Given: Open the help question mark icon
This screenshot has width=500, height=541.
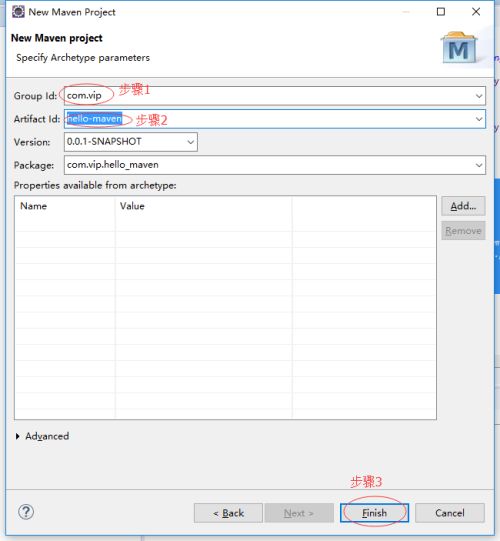Looking at the screenshot, I should click(26, 512).
